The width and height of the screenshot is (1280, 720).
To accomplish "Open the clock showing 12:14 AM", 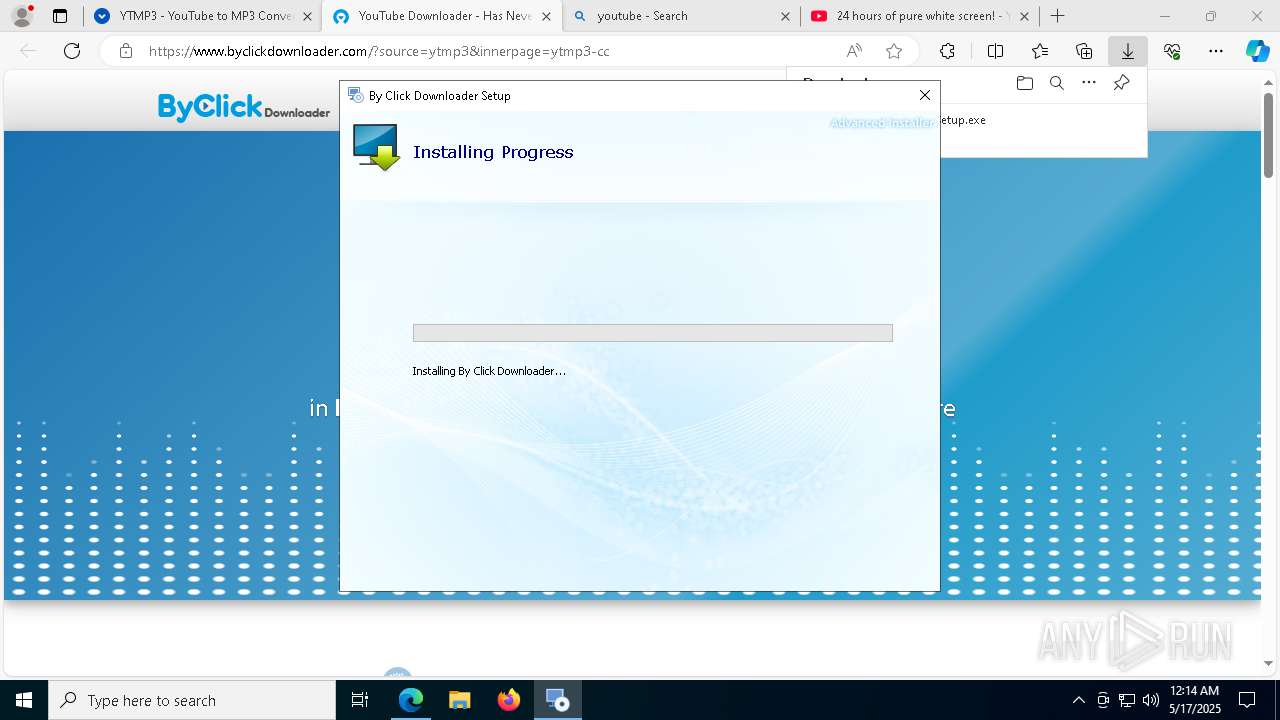I will point(1194,700).
